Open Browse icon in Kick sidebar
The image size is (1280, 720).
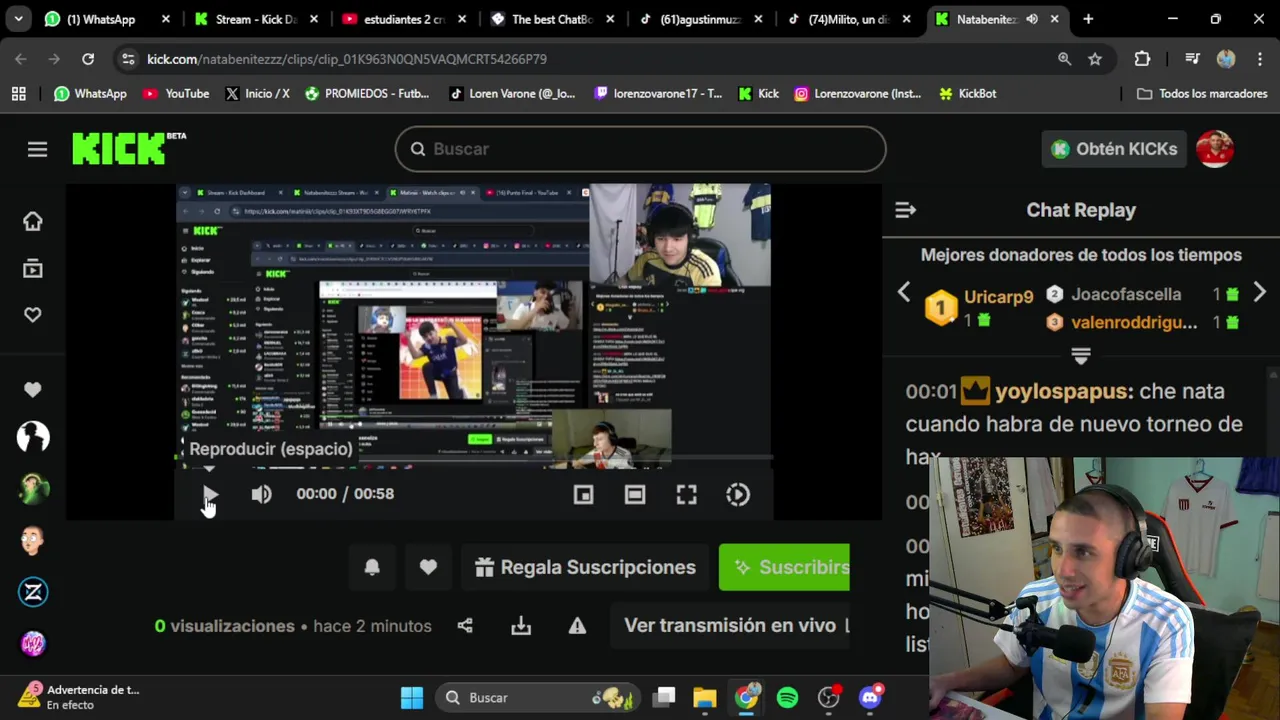coord(33,268)
